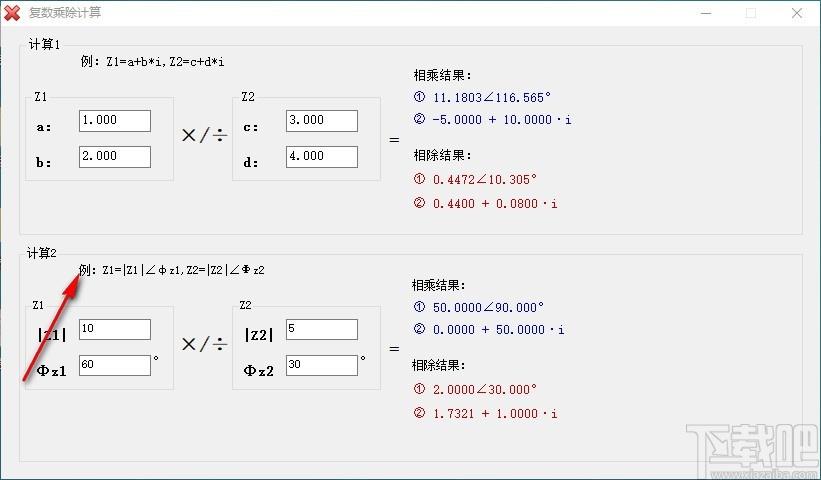This screenshot has width=821, height=480.
Task: Select the 0.4472∠10.305° division result
Action: [484, 180]
